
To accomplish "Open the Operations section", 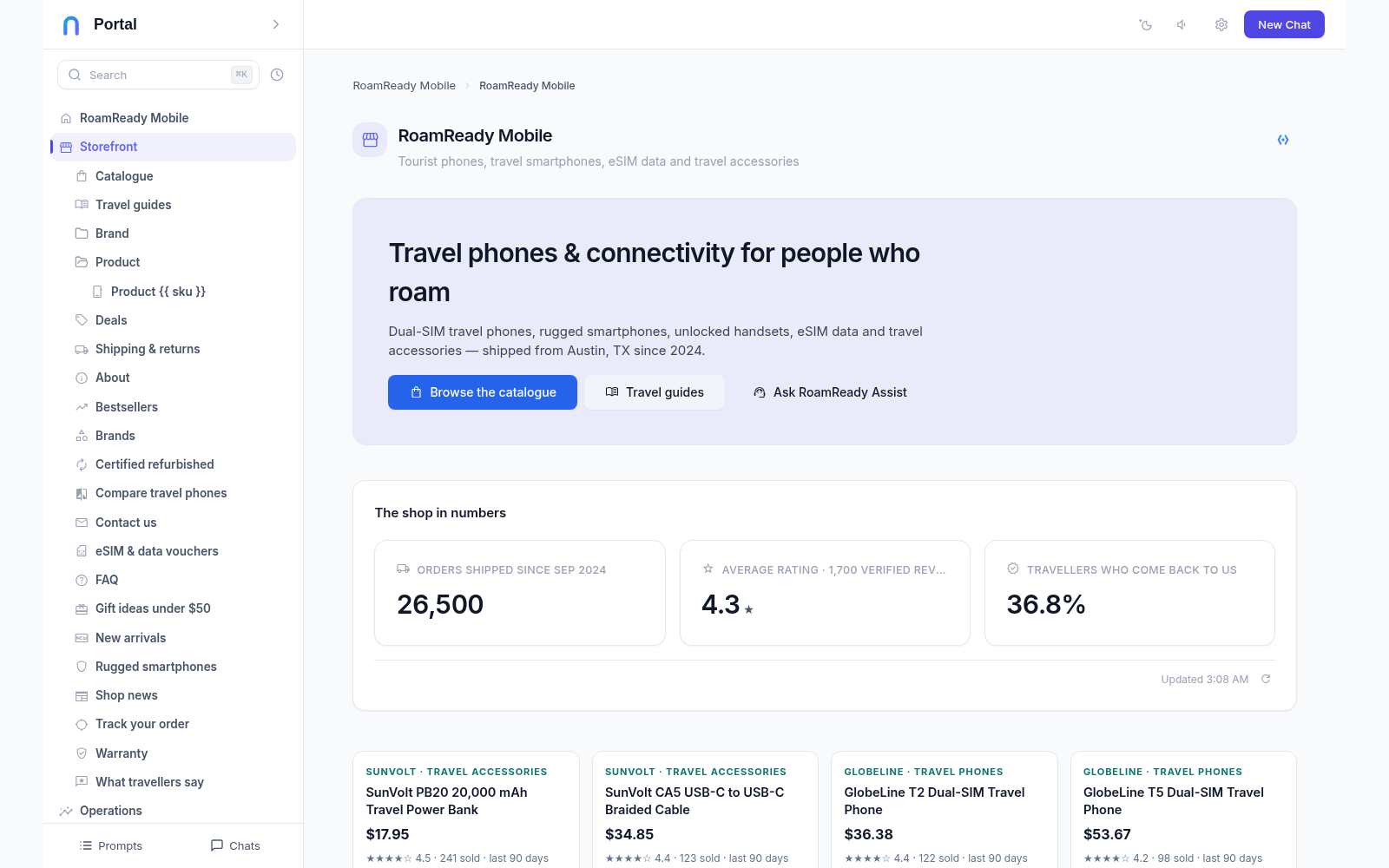I will click(173, 811).
